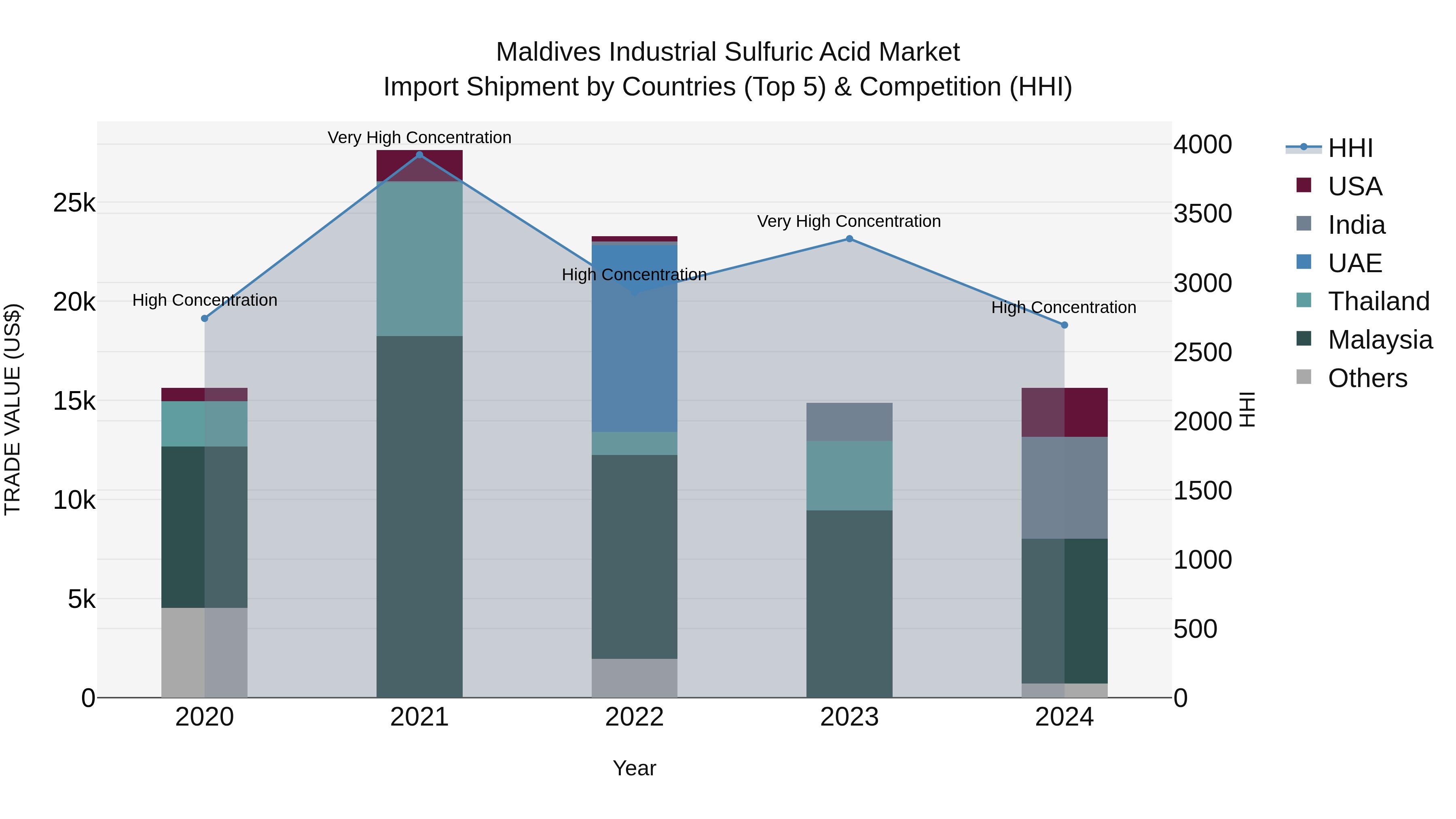Select the 2024 USA bar segment
The width and height of the screenshot is (1456, 819).
click(1064, 413)
